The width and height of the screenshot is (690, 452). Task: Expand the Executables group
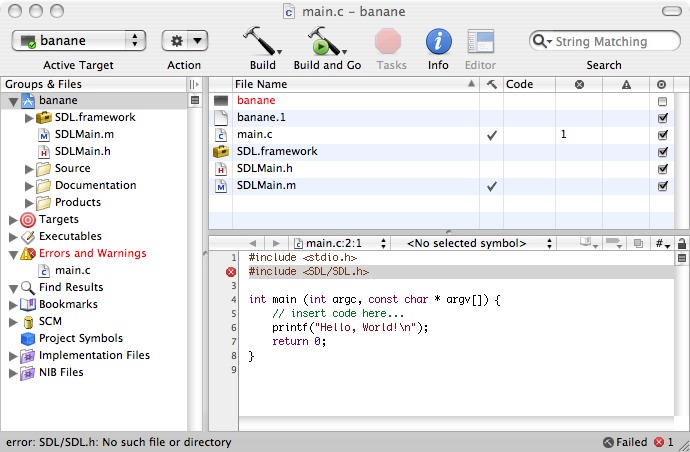tap(13, 237)
